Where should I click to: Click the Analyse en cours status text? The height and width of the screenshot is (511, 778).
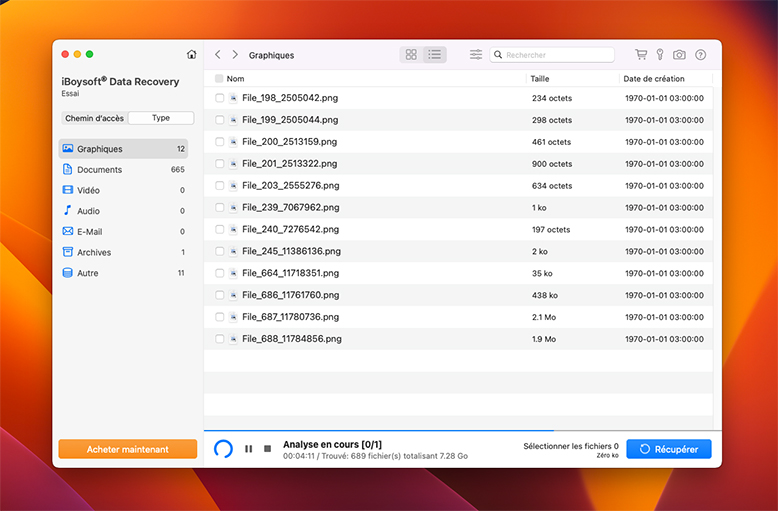pyautogui.click(x=332, y=444)
